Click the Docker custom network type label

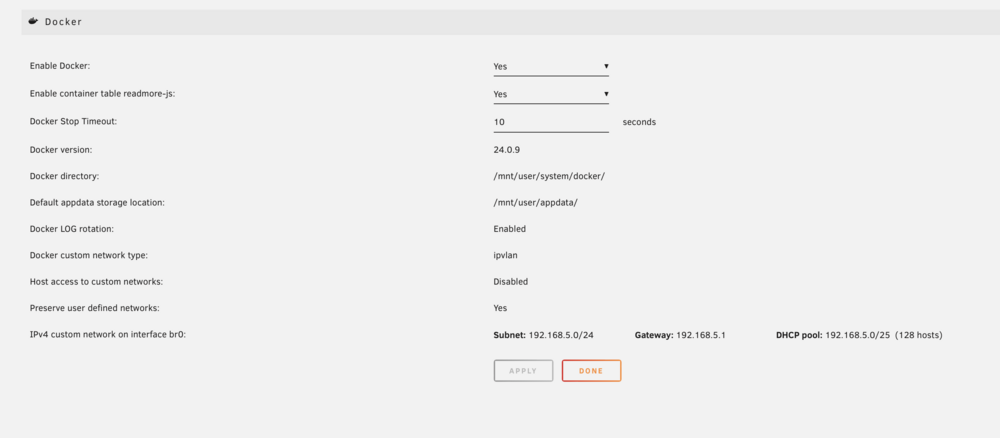coord(89,256)
